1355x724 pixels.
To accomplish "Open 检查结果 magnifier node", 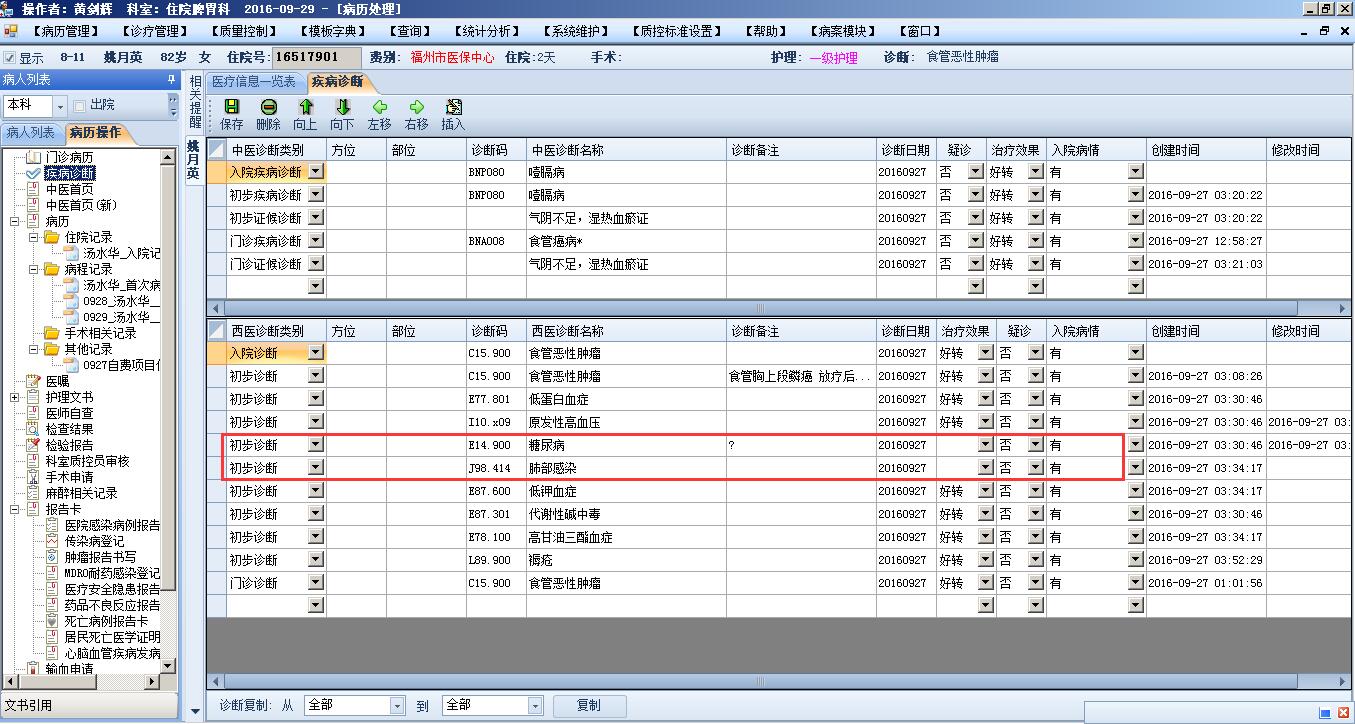I will point(69,429).
